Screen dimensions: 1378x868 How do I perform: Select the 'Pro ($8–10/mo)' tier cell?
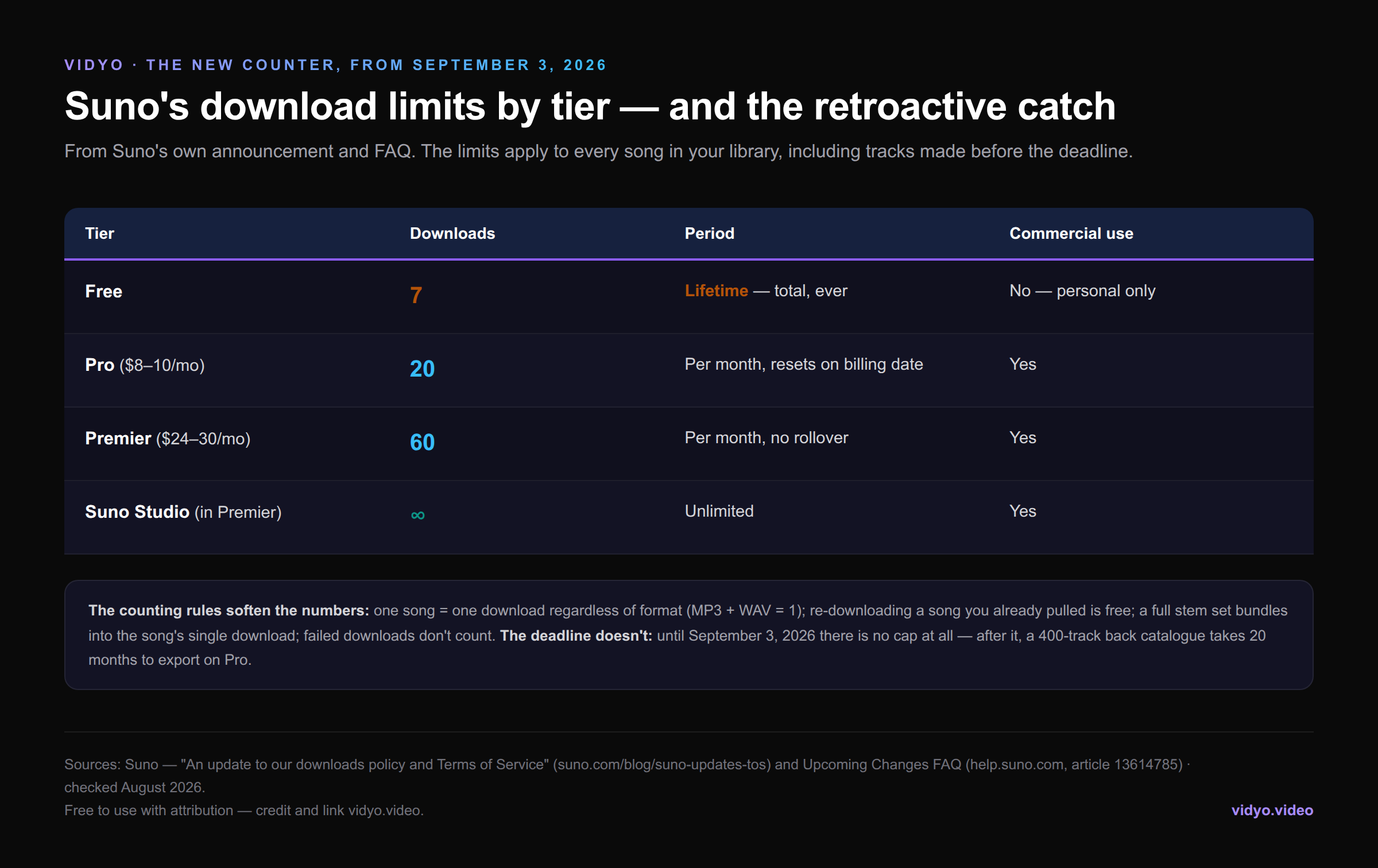tap(145, 365)
